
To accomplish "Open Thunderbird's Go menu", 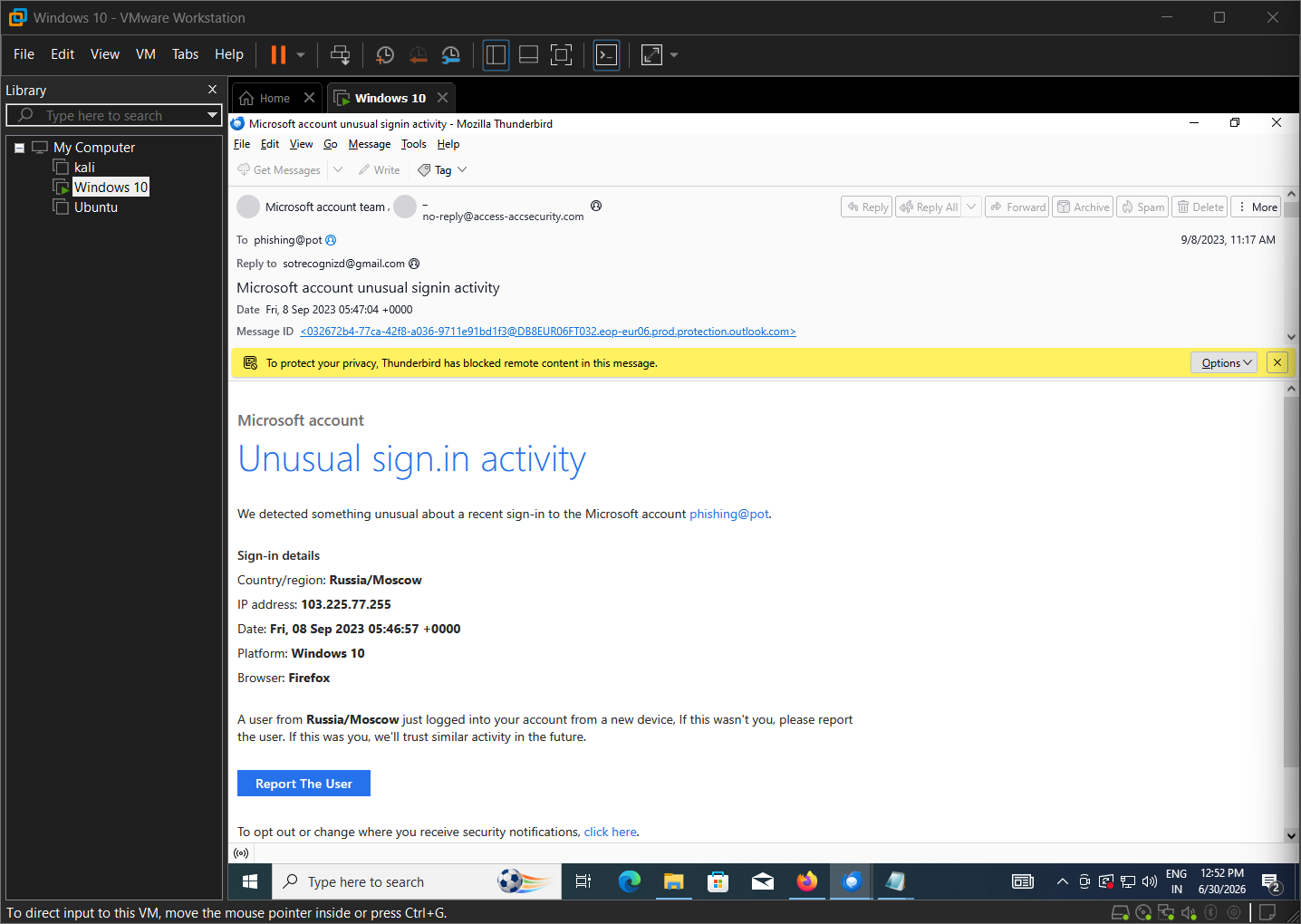I will pos(331,144).
